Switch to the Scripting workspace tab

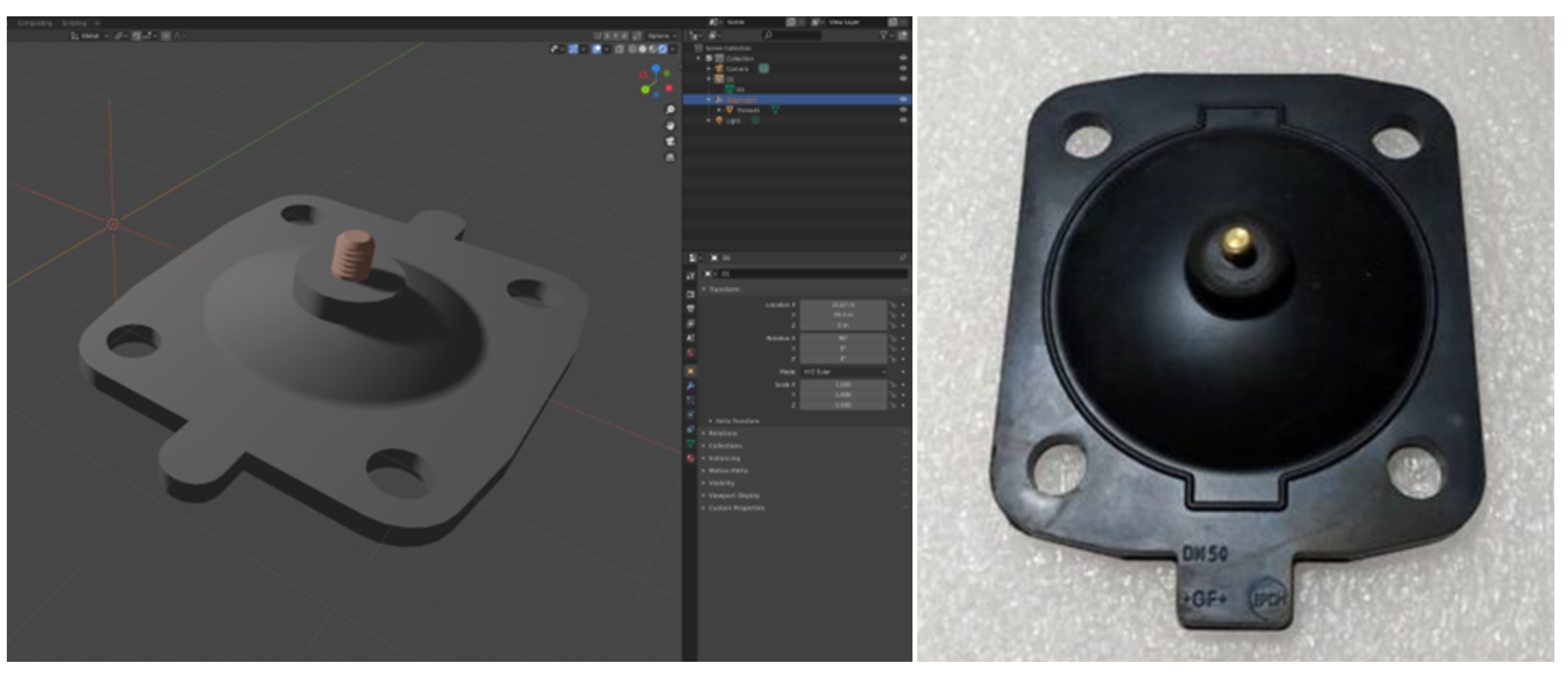[75, 23]
